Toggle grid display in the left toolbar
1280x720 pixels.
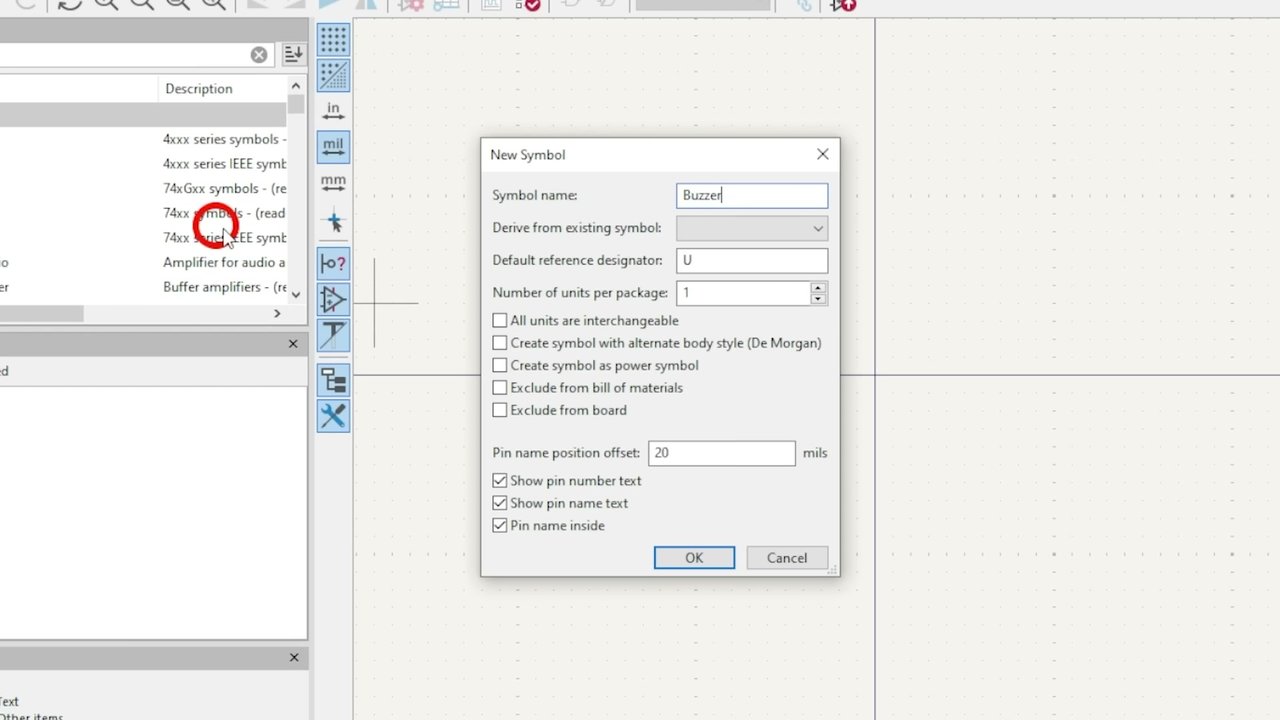[333, 39]
